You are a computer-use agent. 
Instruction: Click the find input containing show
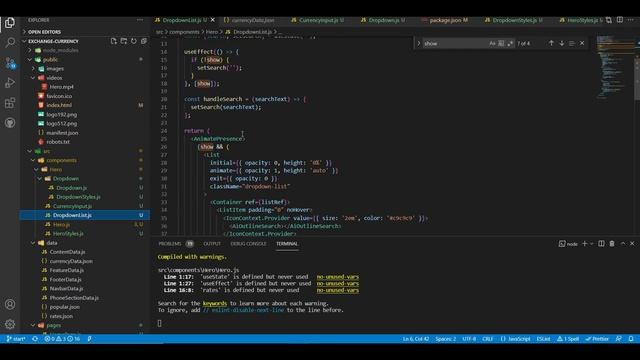455,43
